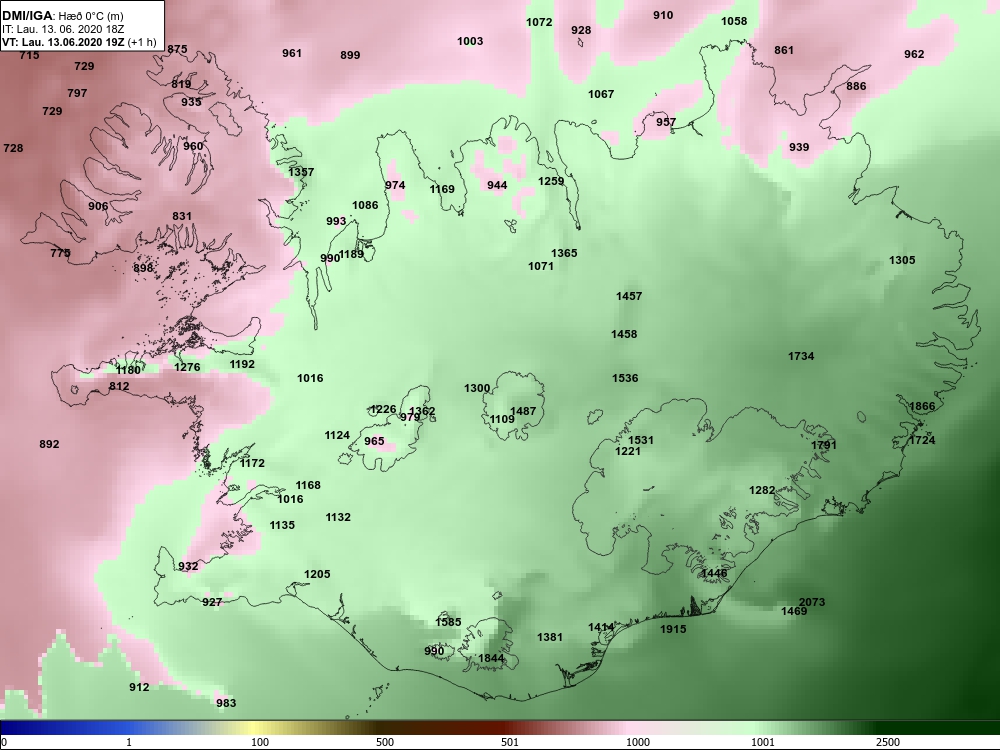Click the 1734 value in the east
Viewport: 1000px width, 750px height.
(801, 356)
